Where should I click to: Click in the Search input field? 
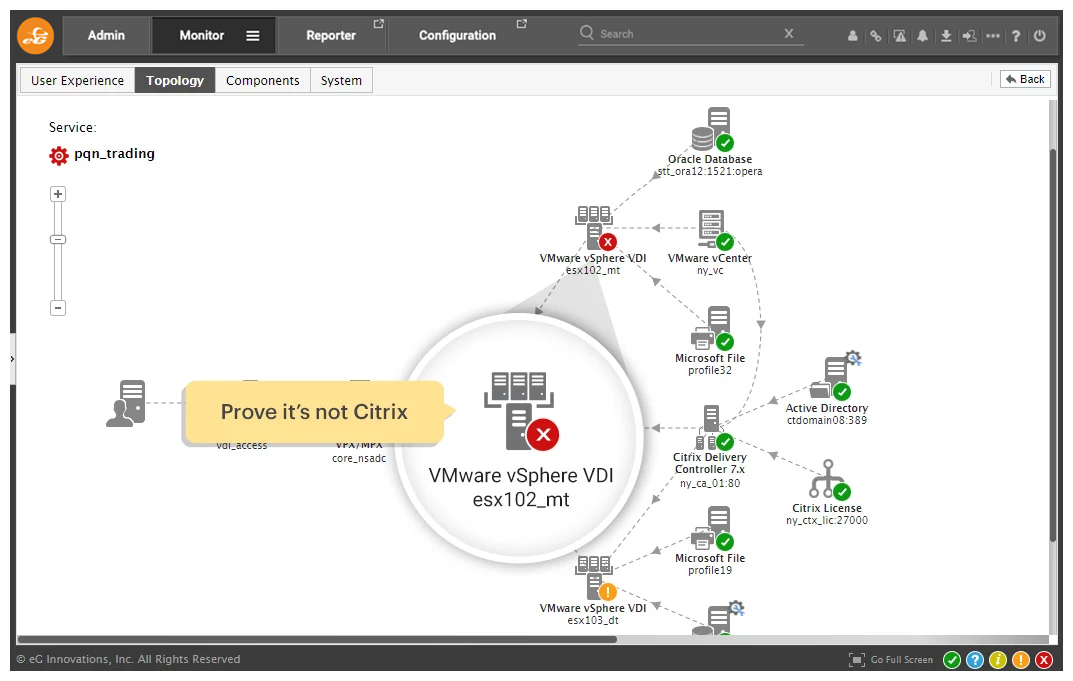[x=688, y=34]
